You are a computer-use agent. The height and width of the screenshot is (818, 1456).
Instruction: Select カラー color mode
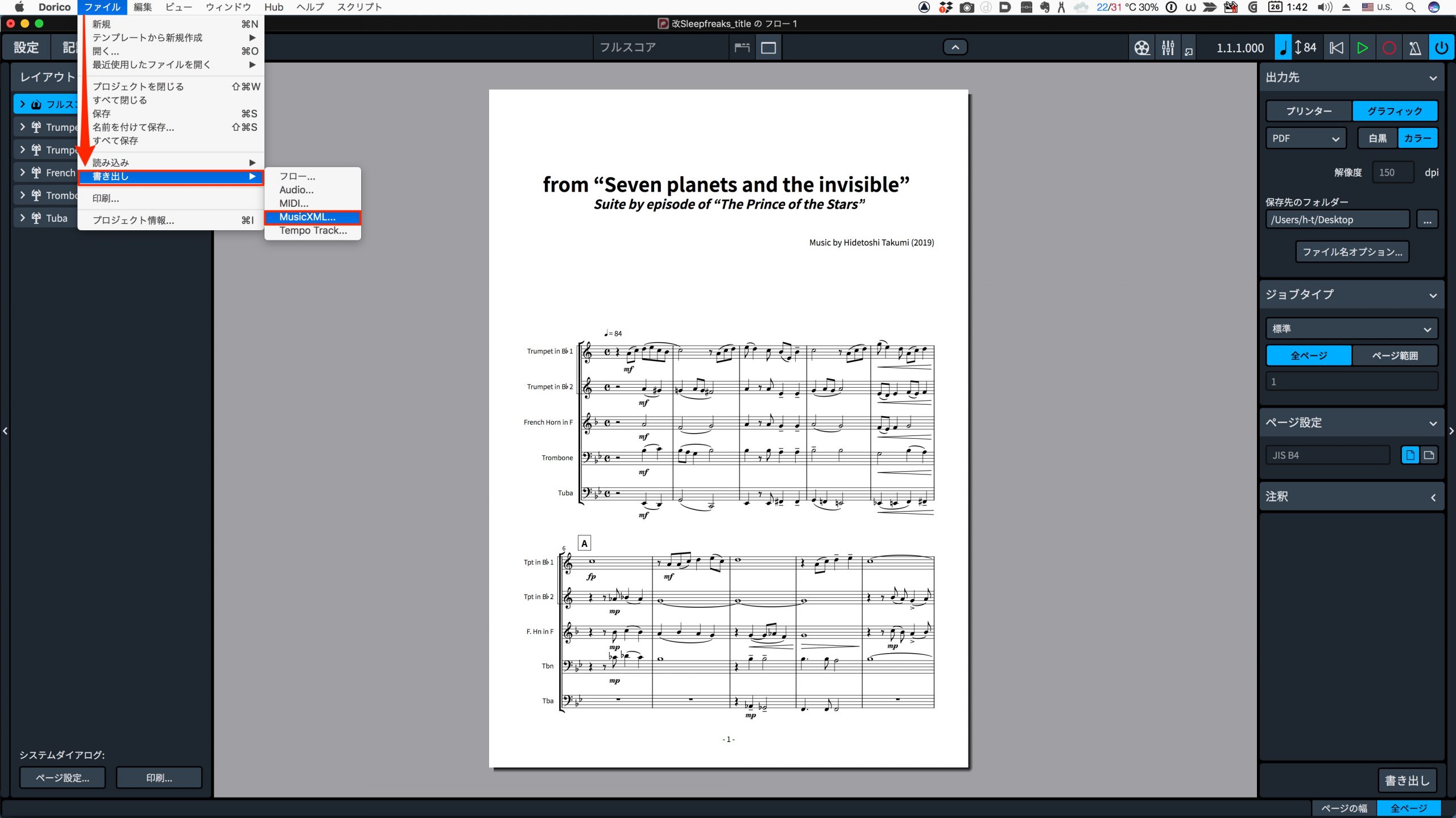1417,138
